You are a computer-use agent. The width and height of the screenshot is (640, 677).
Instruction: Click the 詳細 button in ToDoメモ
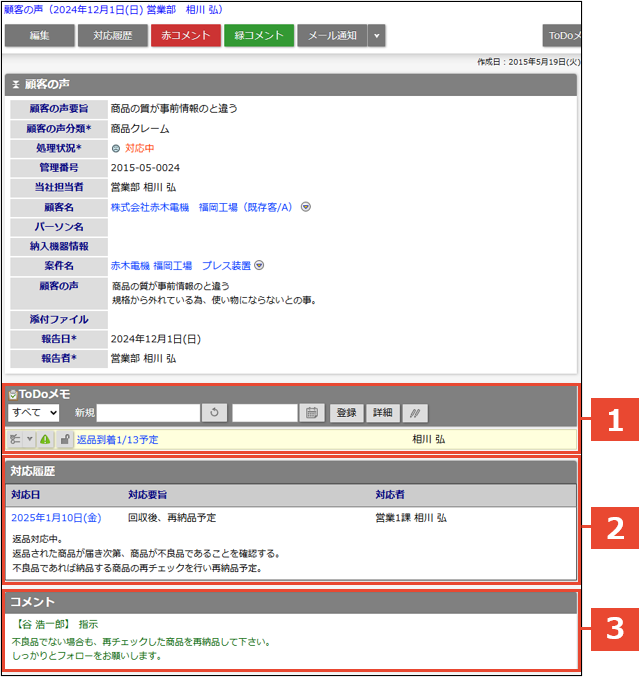tap(383, 413)
